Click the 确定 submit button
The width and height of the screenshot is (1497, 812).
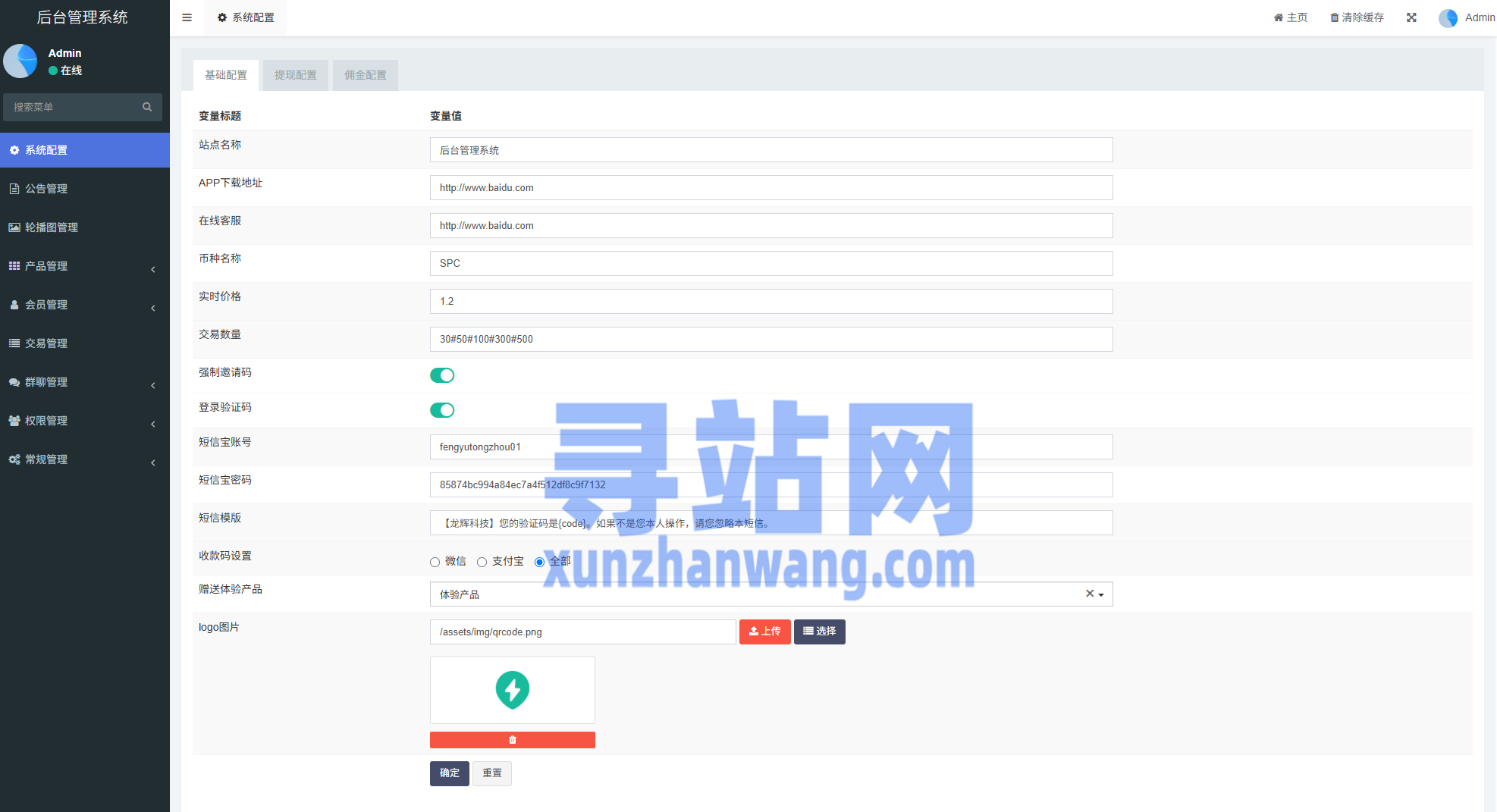pyautogui.click(x=449, y=773)
